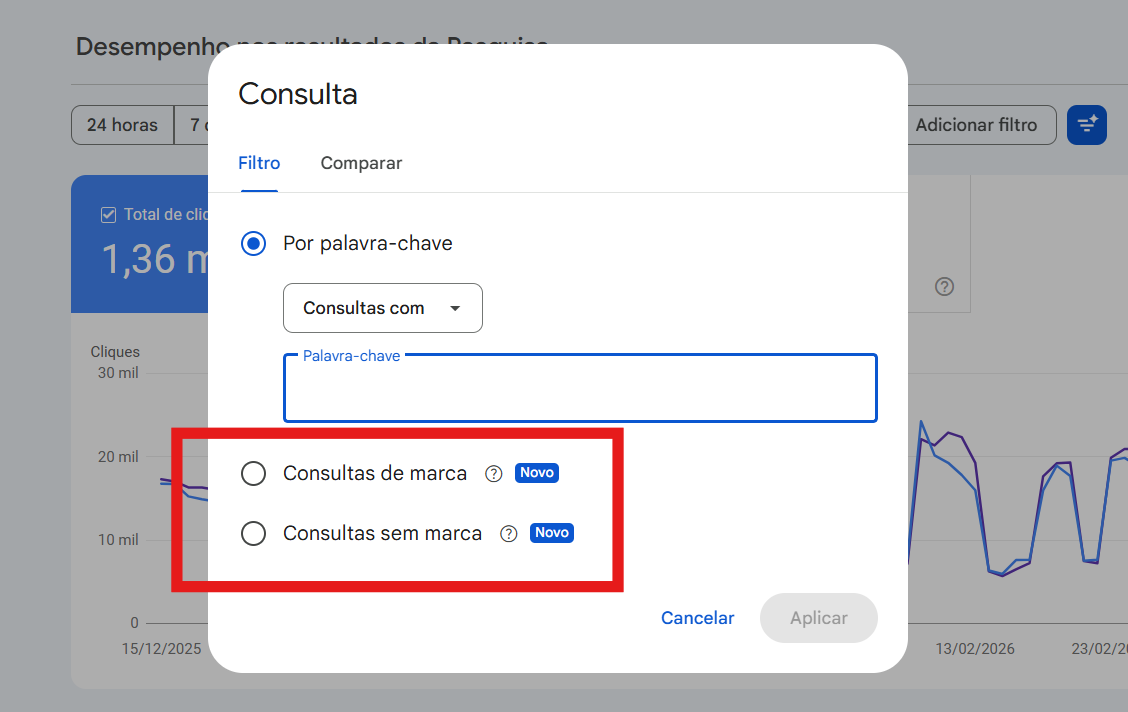Click inside the Palavra-chave text field
The image size is (1128, 712).
[580, 390]
